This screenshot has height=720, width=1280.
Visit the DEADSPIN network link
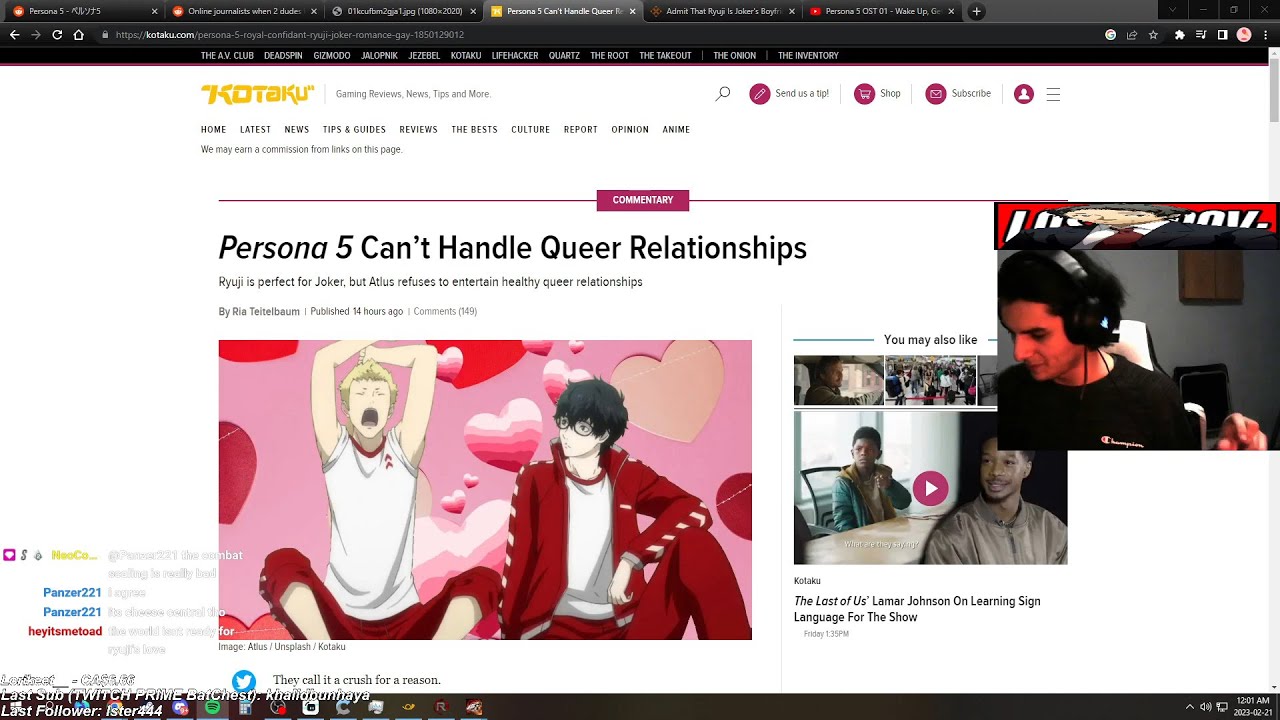283,56
